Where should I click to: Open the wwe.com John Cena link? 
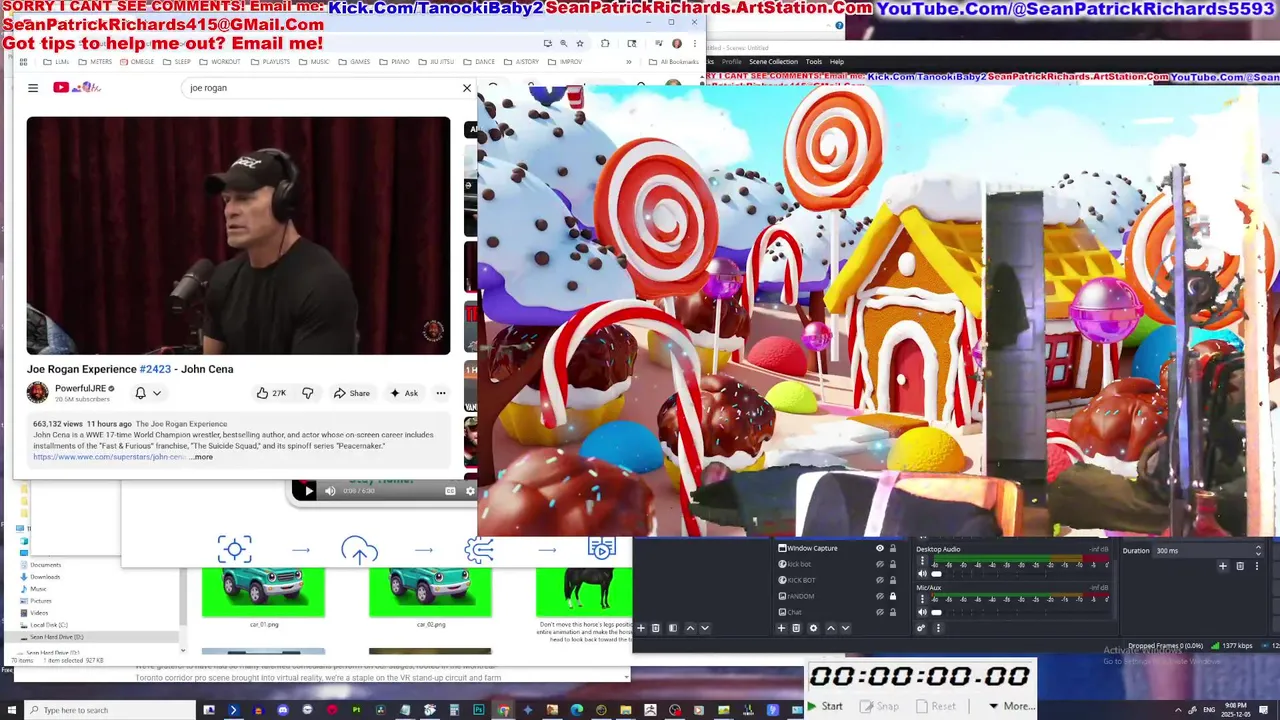pos(109,457)
